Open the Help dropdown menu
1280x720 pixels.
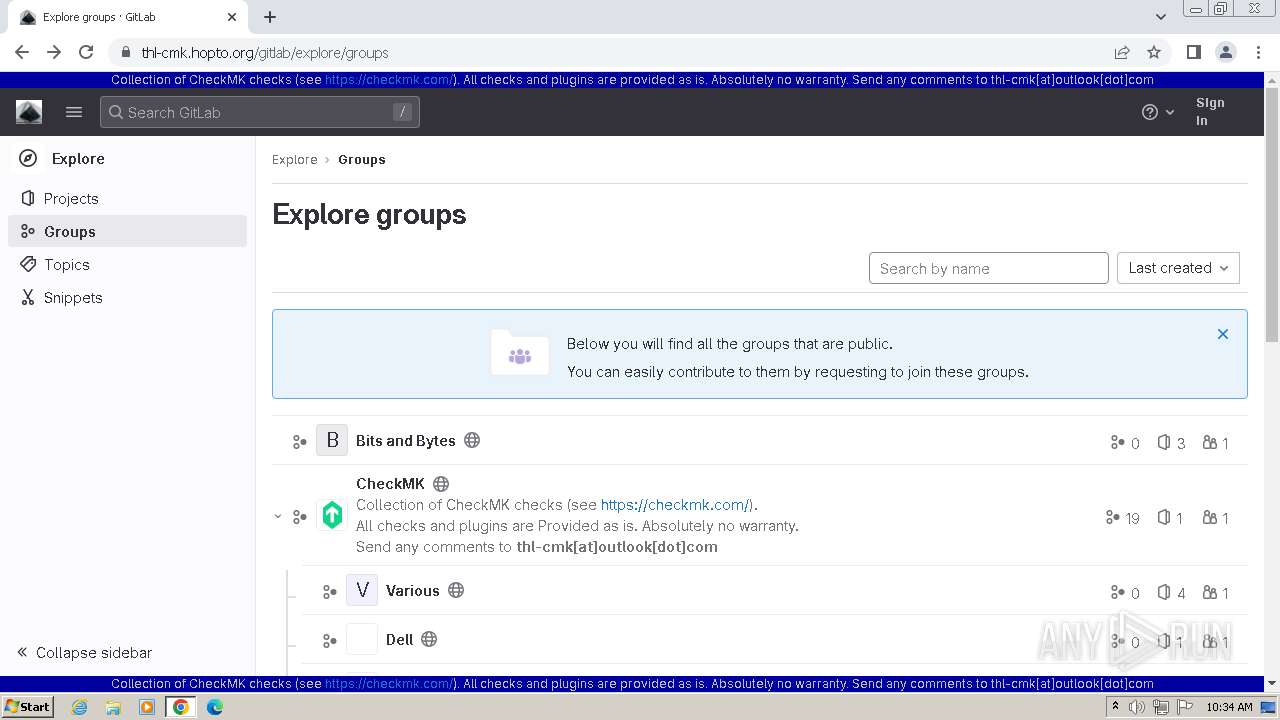coord(1158,112)
